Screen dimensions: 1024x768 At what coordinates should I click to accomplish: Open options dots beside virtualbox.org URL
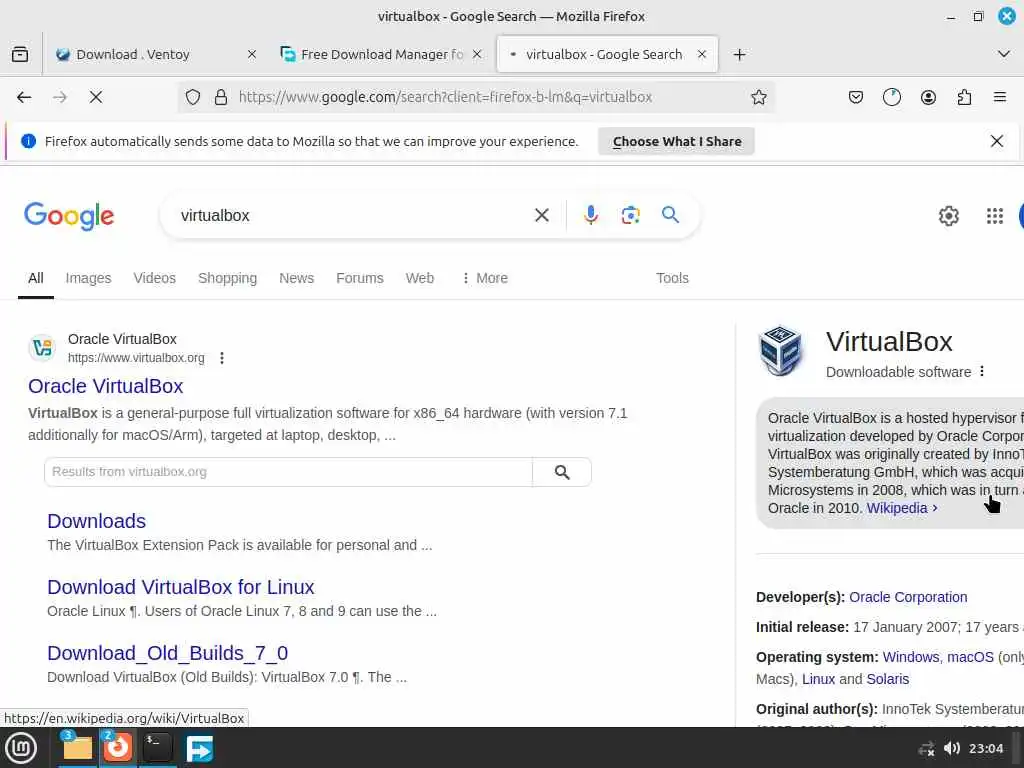(222, 358)
